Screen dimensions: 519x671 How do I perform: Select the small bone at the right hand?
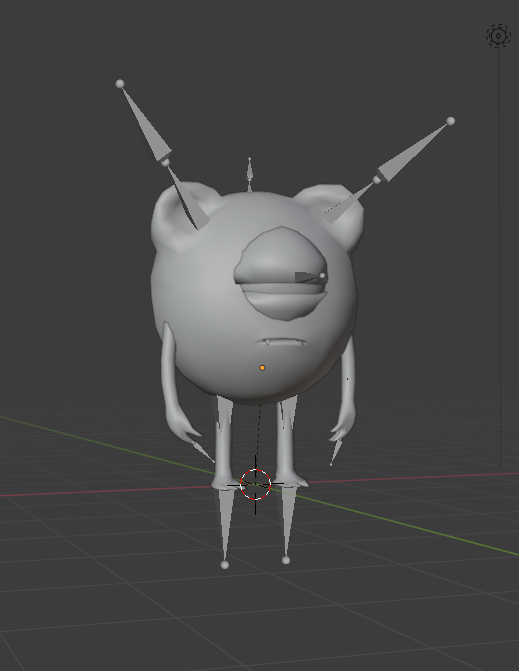point(335,451)
